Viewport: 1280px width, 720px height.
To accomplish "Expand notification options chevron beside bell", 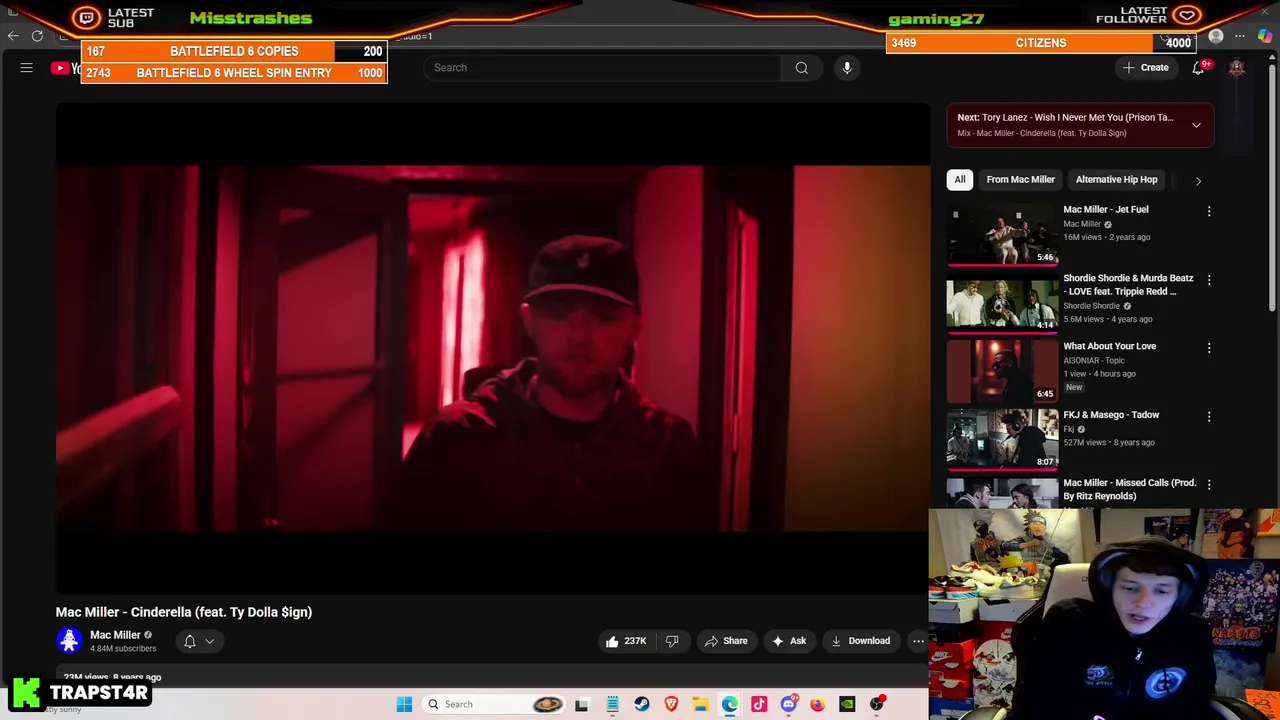I will tap(209, 641).
